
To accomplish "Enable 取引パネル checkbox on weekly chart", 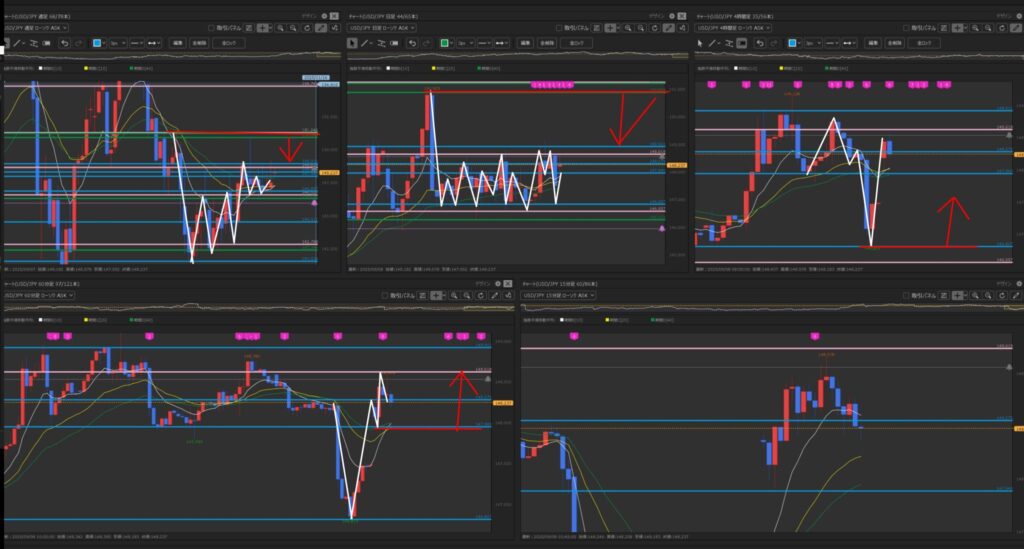I will 211,28.
